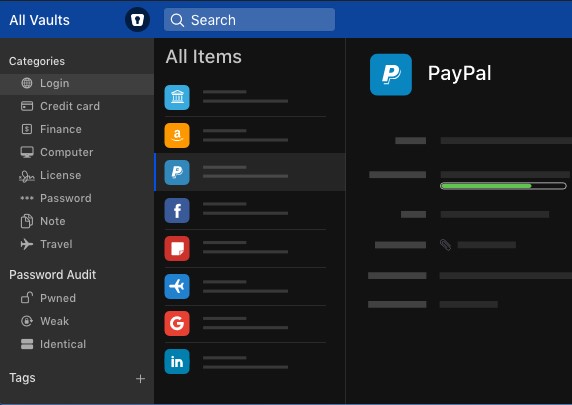Choose the Login category
The height and width of the screenshot is (405, 572).
click(x=77, y=83)
